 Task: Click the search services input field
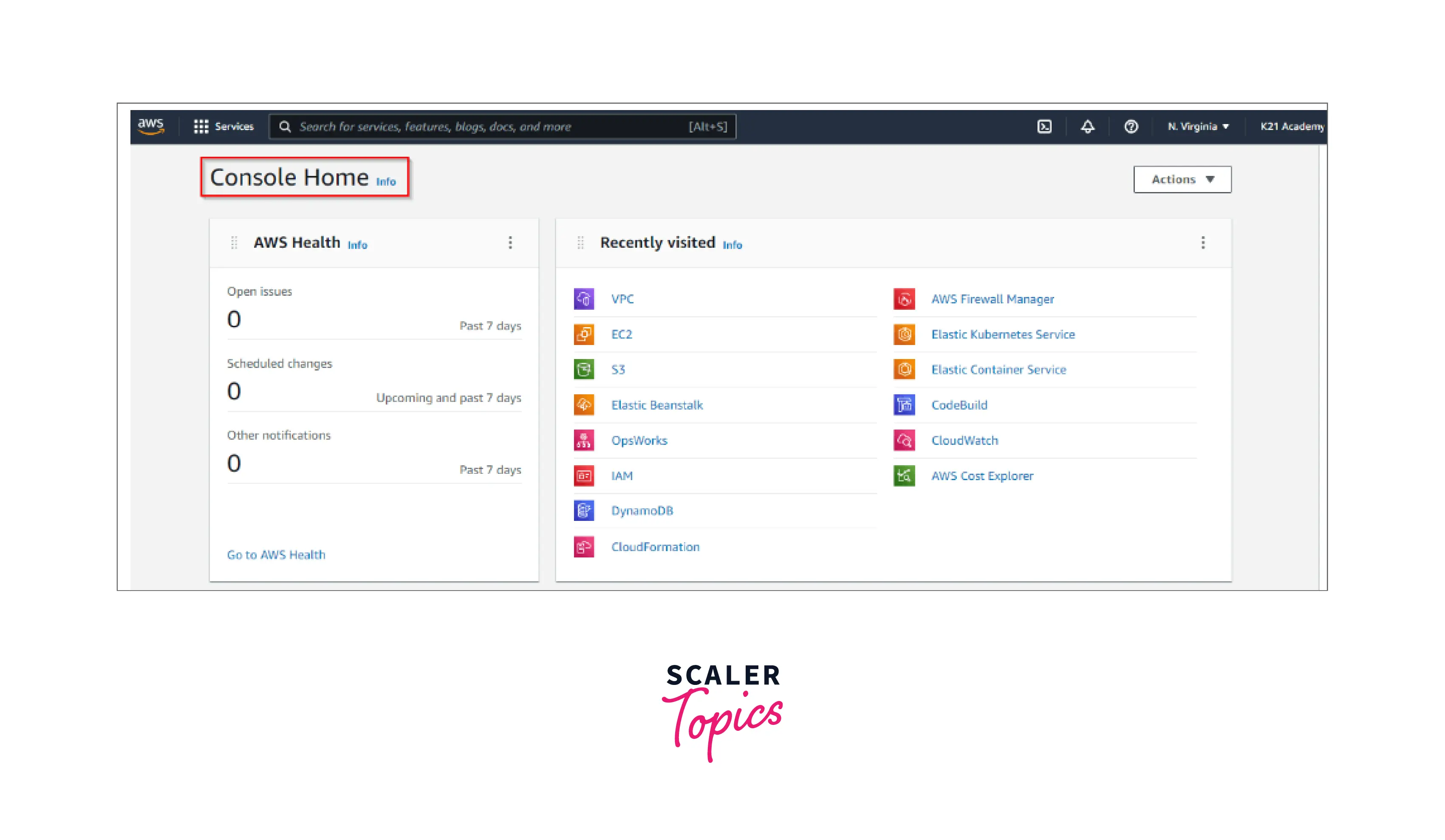[x=493, y=127]
